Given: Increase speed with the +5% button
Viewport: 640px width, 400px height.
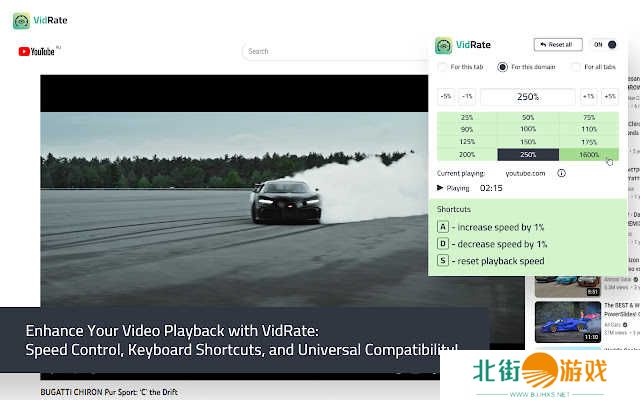Looking at the screenshot, I should pos(610,97).
